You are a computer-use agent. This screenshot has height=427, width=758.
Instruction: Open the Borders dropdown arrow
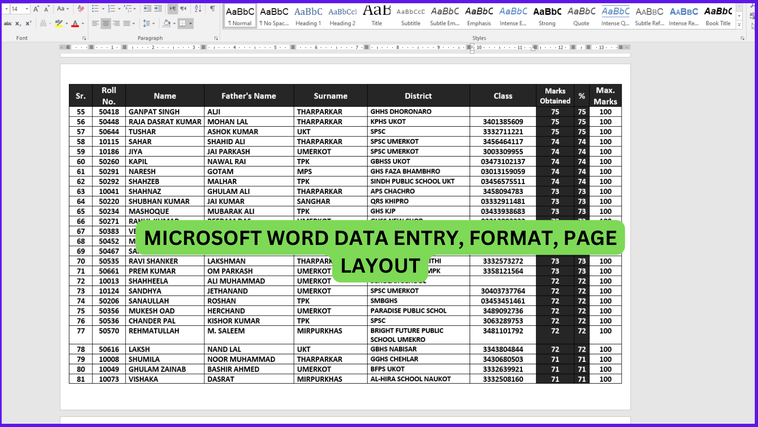pyautogui.click(x=190, y=23)
